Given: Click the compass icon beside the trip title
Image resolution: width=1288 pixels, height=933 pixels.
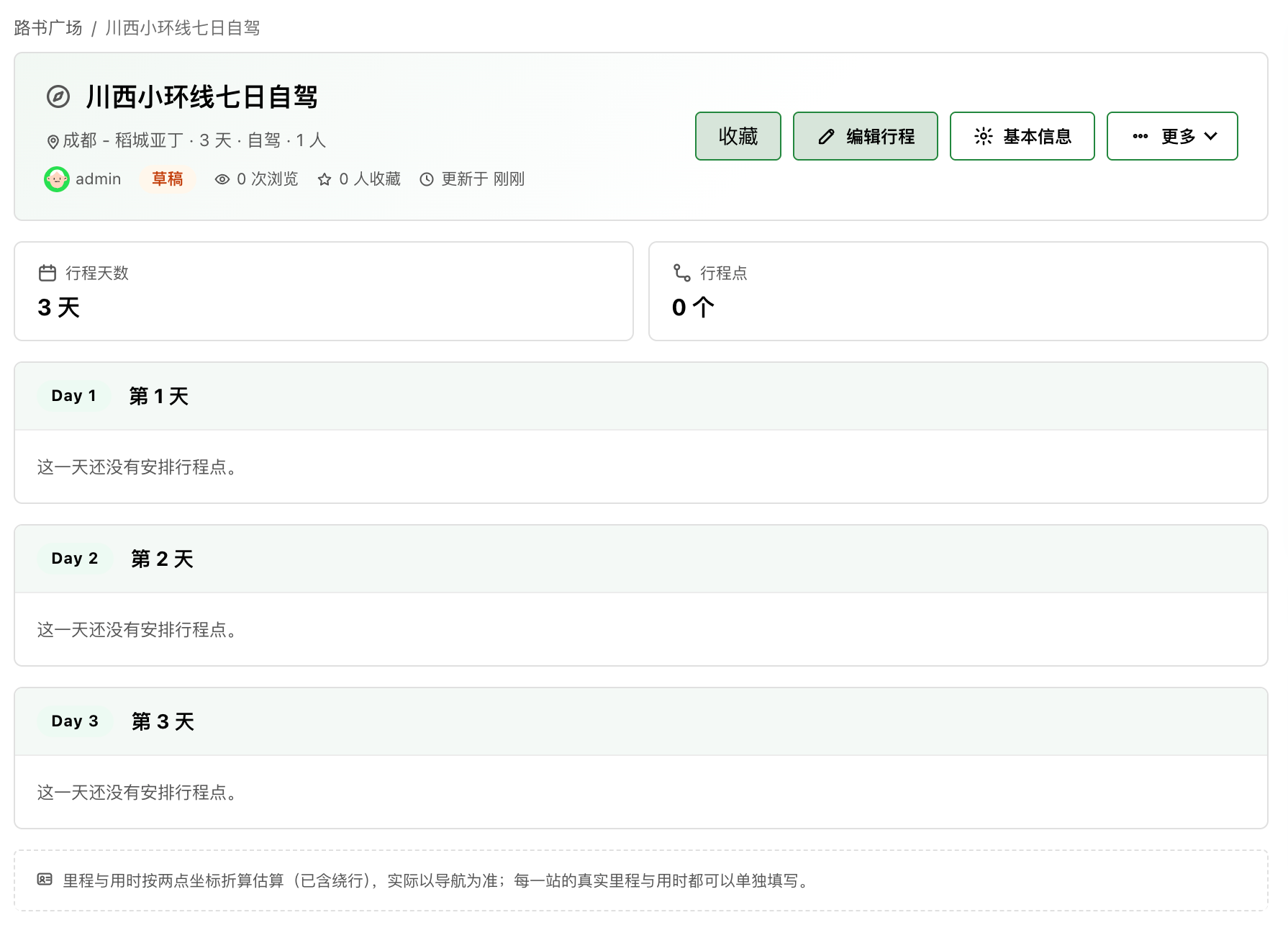Looking at the screenshot, I should 58,96.
